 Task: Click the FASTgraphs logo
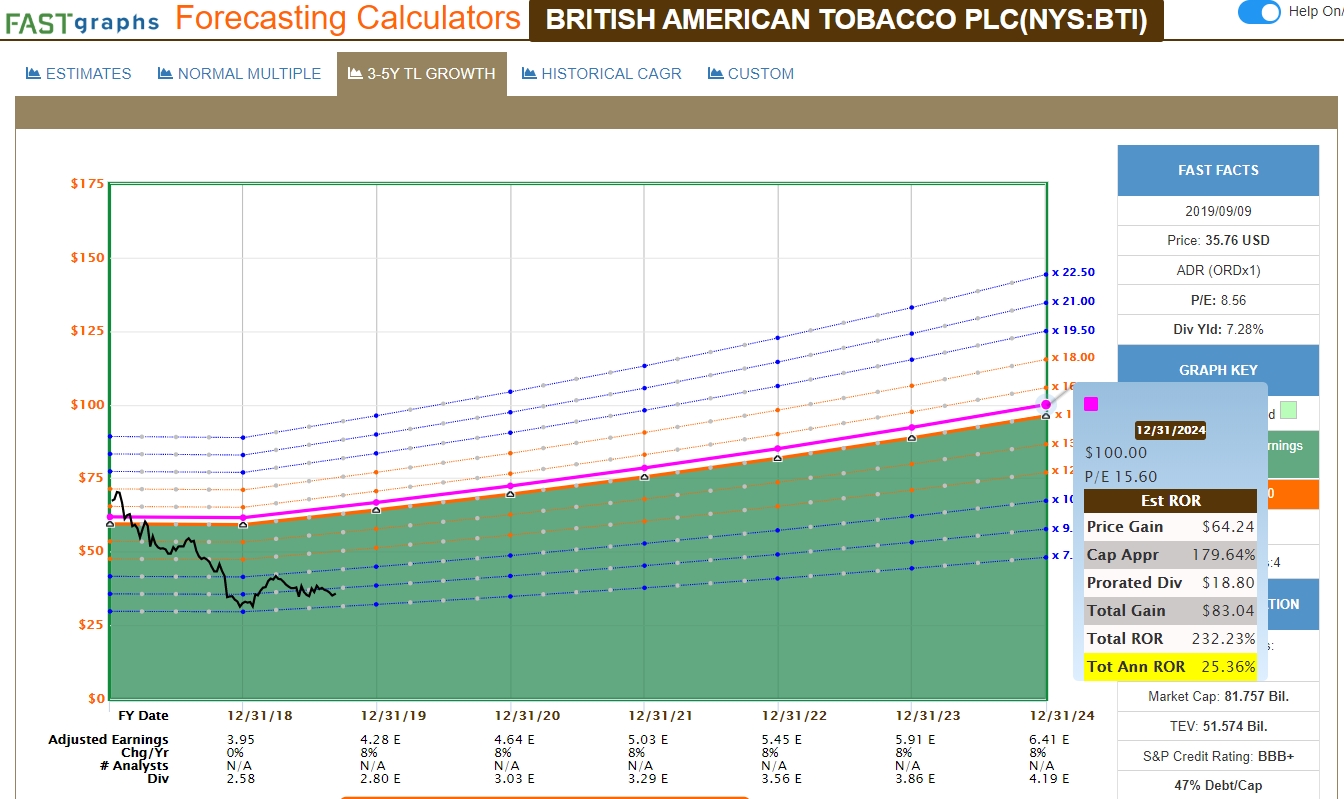click(82, 20)
